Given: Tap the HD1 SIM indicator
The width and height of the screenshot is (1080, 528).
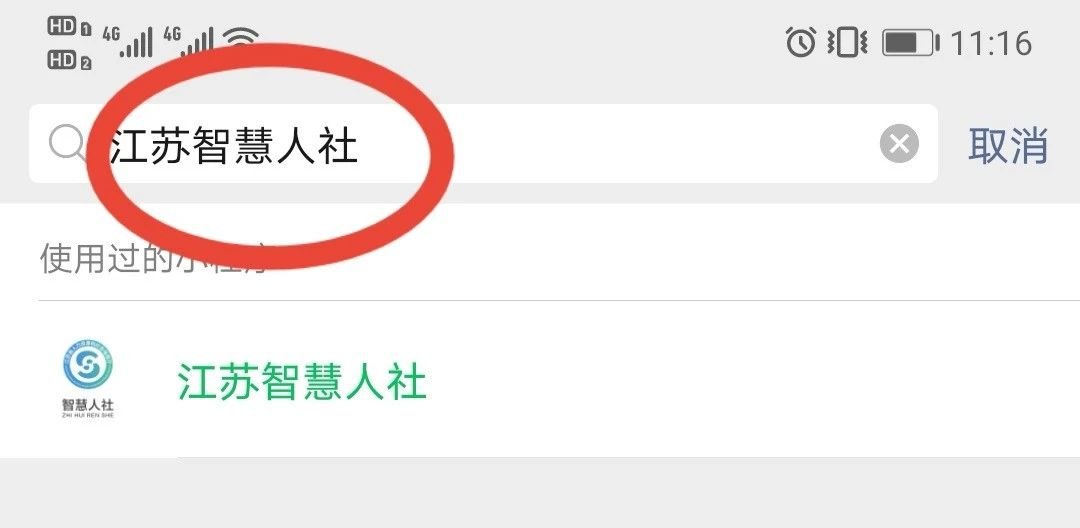Looking at the screenshot, I should 70,28.
